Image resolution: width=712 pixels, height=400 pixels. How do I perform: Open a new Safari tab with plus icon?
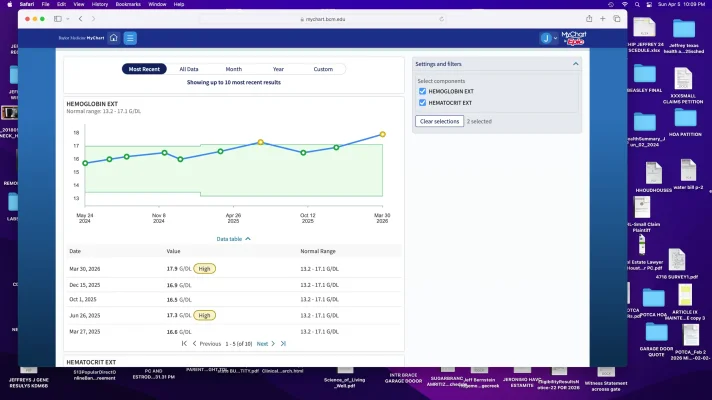pyautogui.click(x=603, y=19)
